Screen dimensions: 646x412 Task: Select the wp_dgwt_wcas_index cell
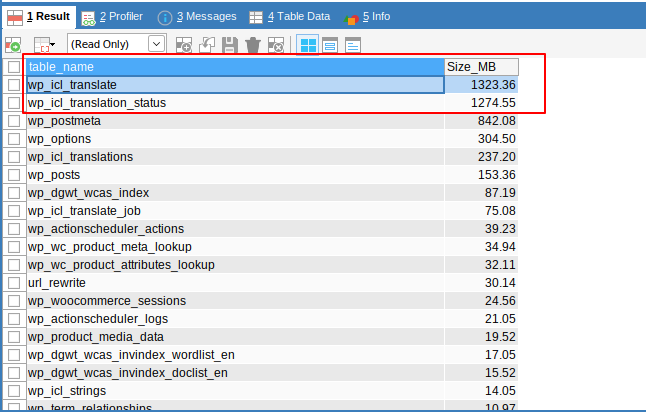[x=235, y=193]
